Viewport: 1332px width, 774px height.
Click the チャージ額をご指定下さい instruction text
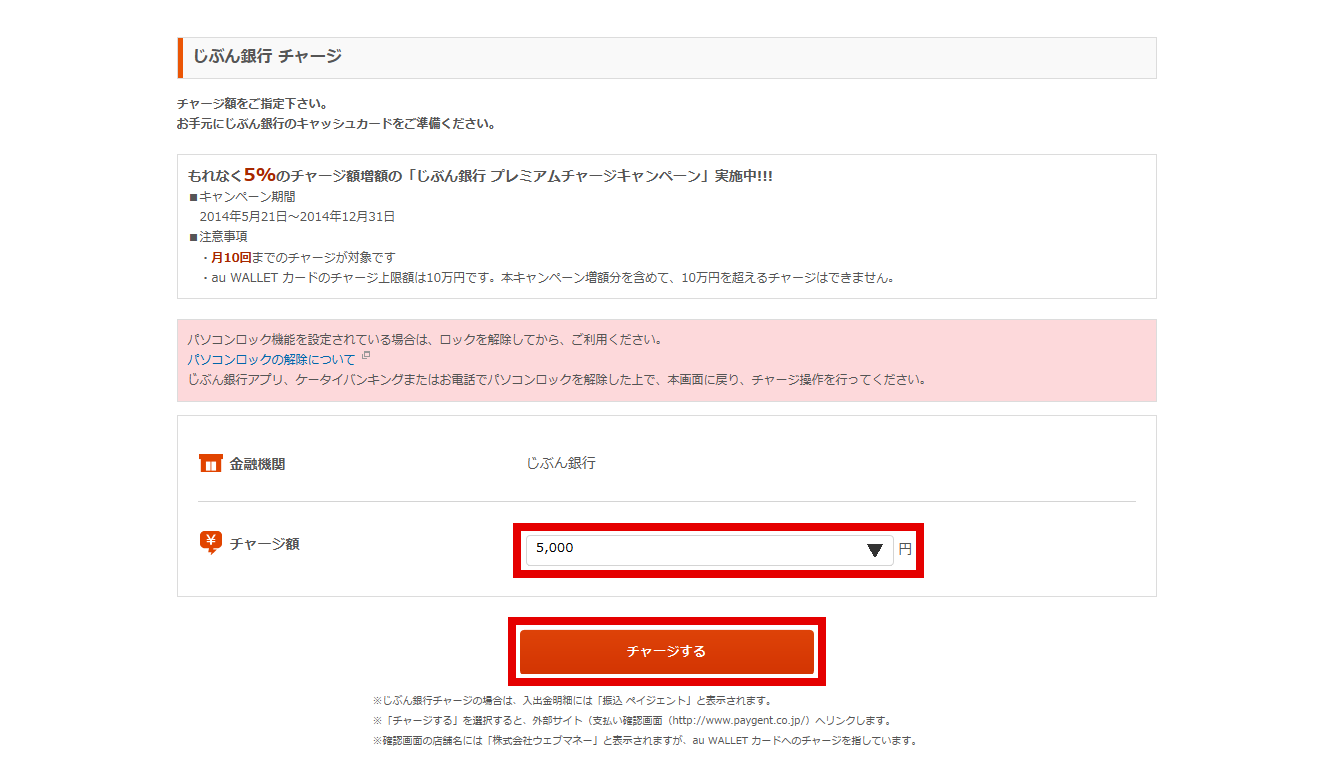(252, 104)
